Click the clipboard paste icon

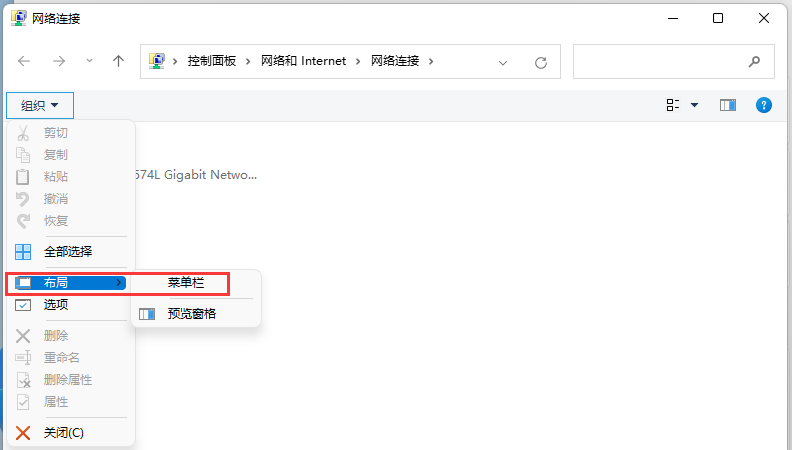click(23, 176)
